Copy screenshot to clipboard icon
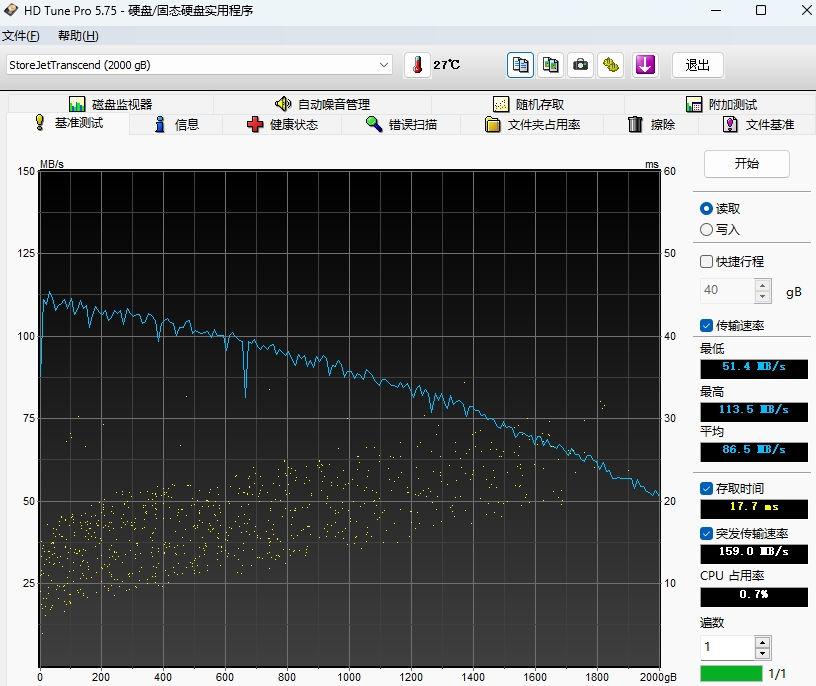Viewport: 816px width, 686px height. (551, 65)
